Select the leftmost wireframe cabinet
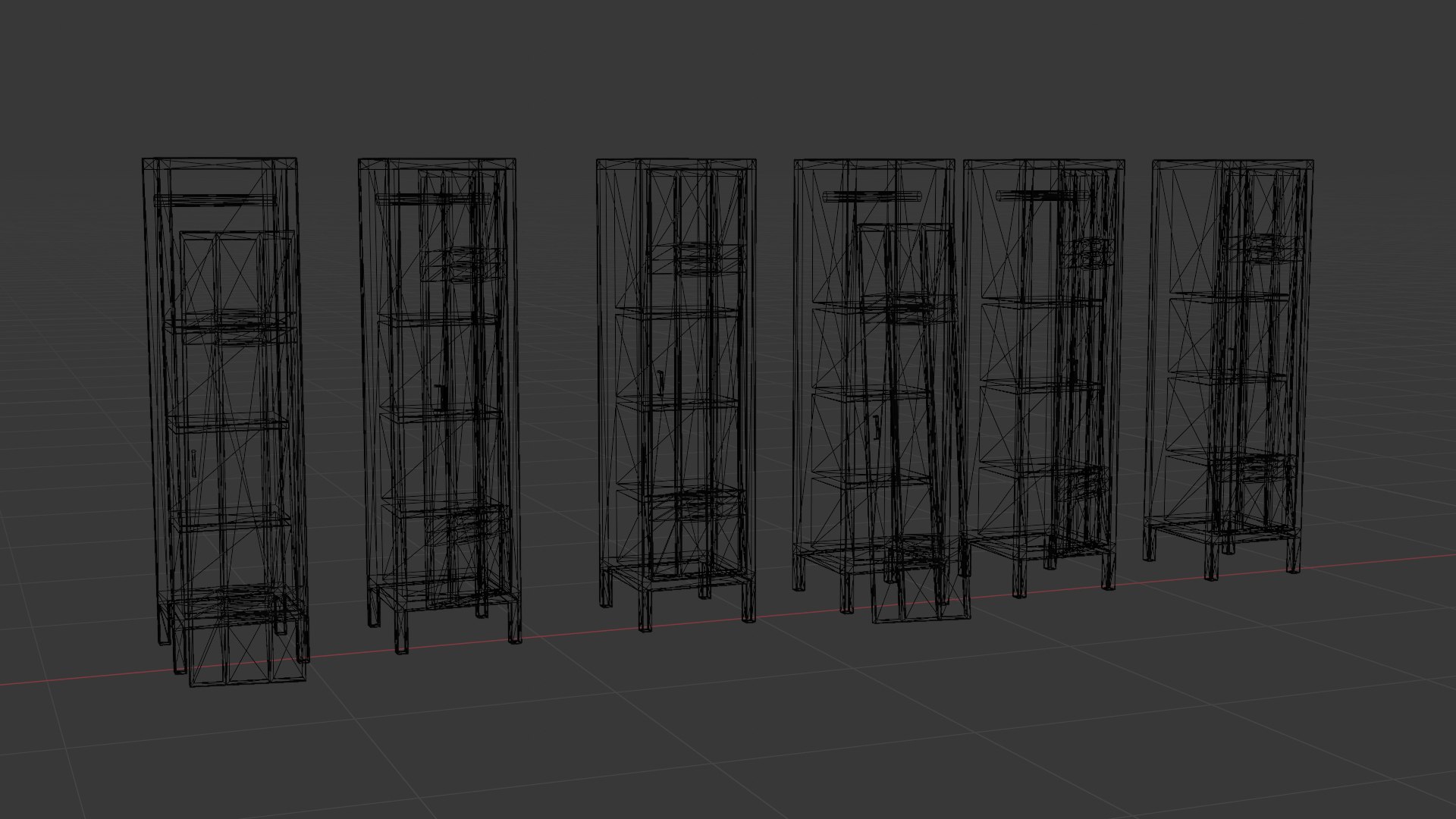Screen dimensions: 1456x819 point(226,422)
